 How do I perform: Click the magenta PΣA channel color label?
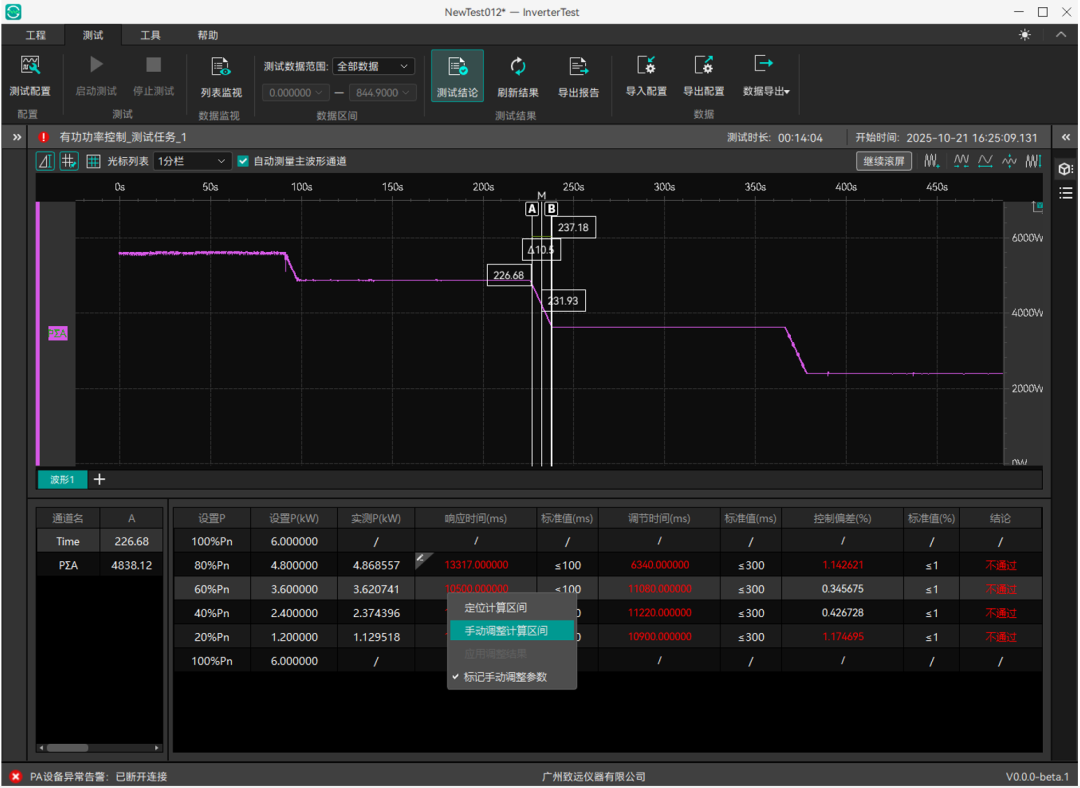click(x=58, y=334)
